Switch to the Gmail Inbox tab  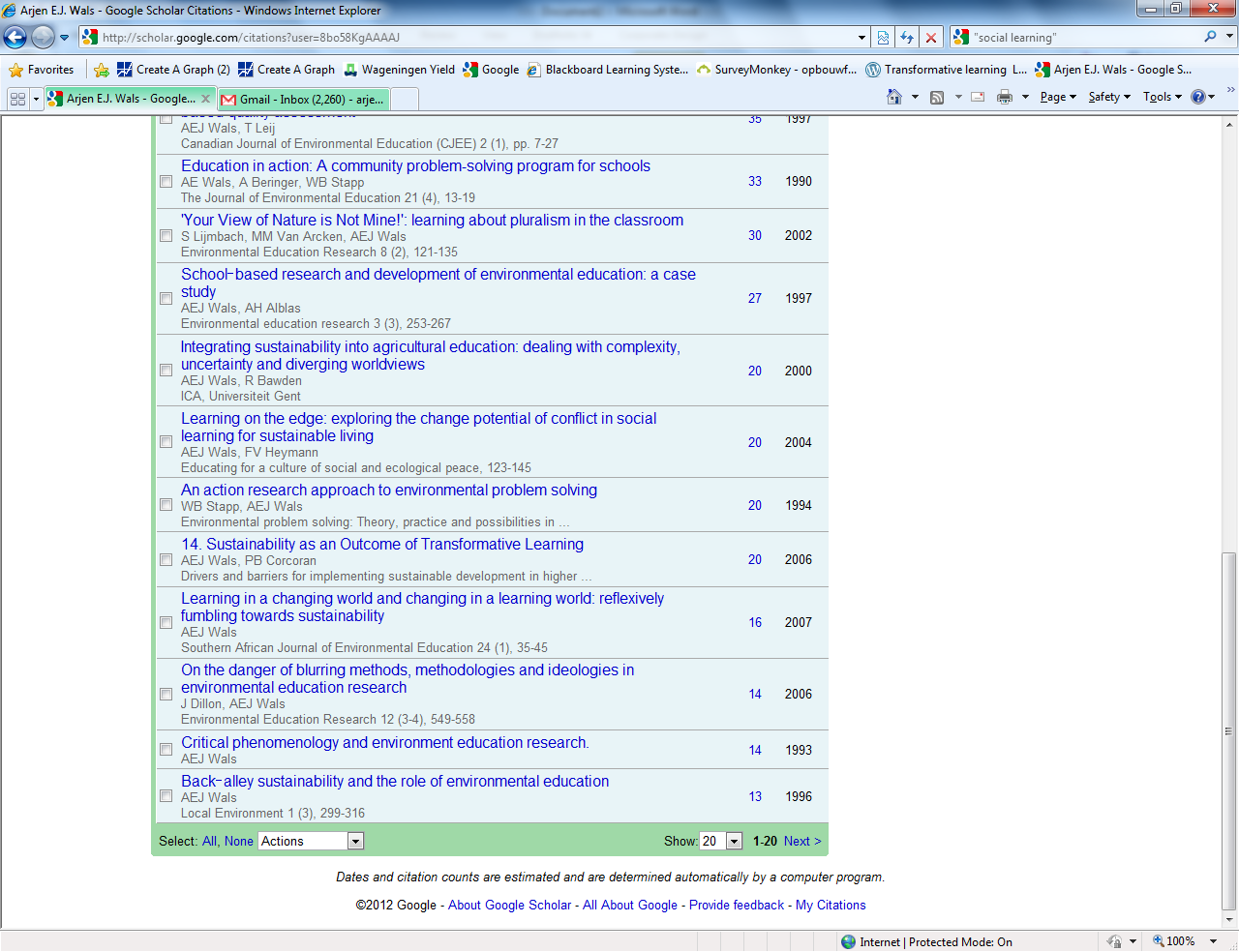click(304, 99)
